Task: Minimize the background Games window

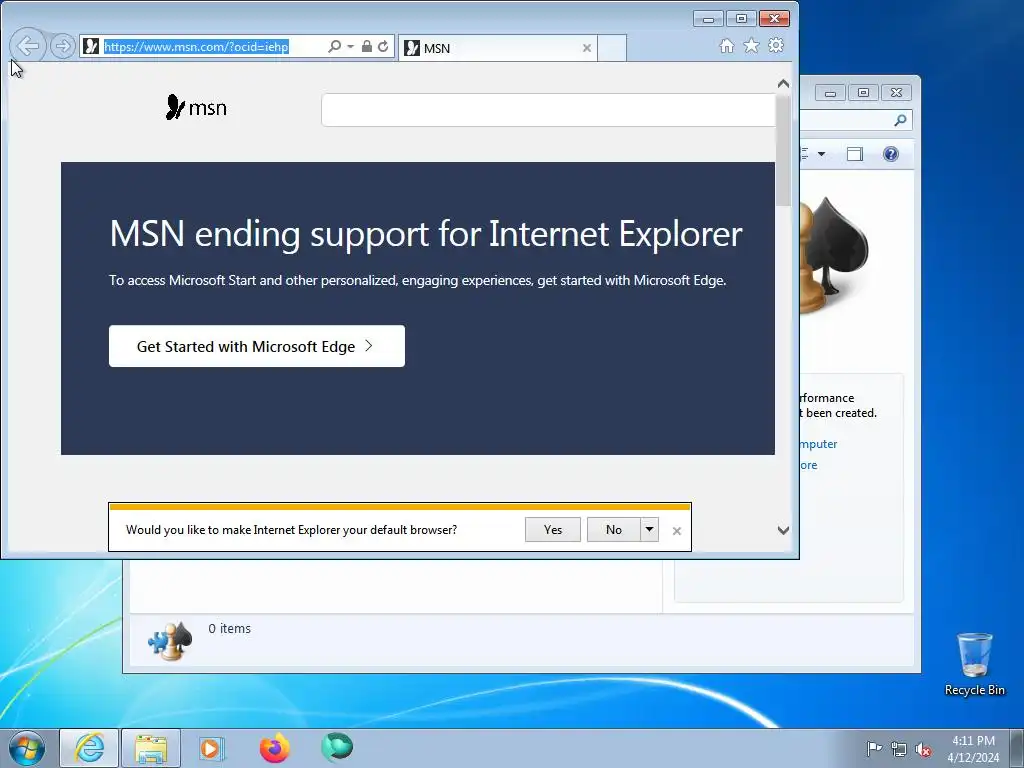Action: (830, 93)
